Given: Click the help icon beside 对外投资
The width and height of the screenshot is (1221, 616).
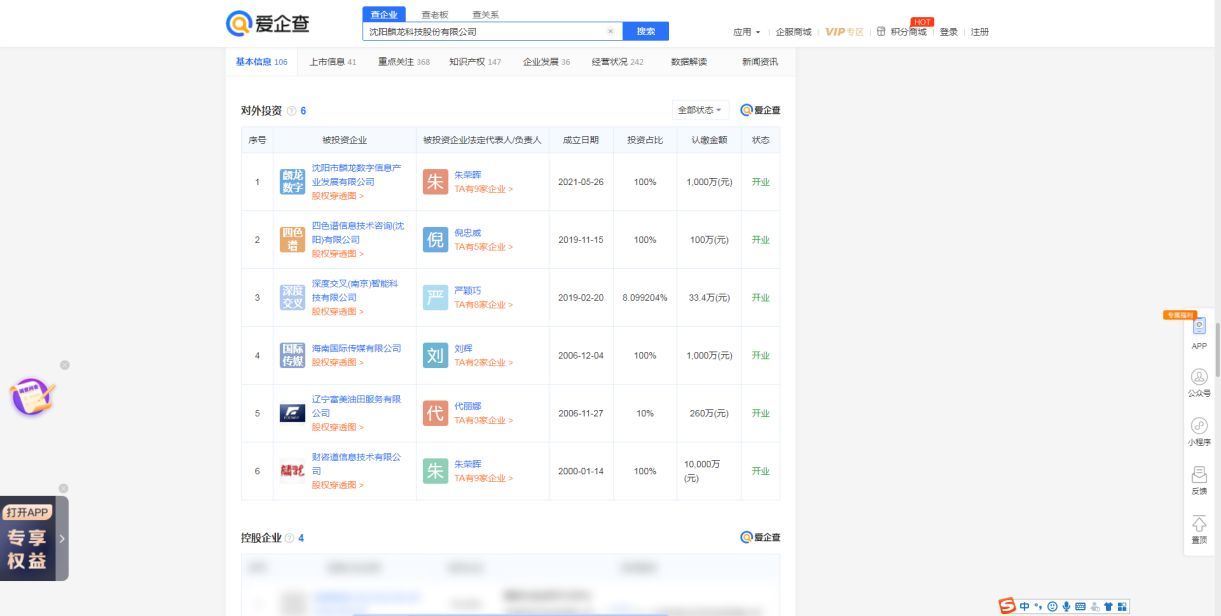Looking at the screenshot, I should (291, 110).
